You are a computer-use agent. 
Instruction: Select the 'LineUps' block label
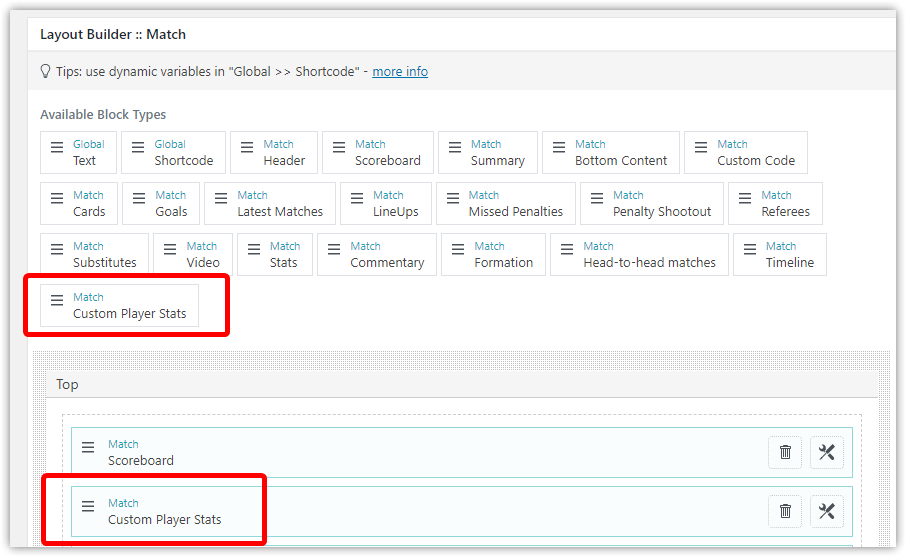click(x=395, y=212)
